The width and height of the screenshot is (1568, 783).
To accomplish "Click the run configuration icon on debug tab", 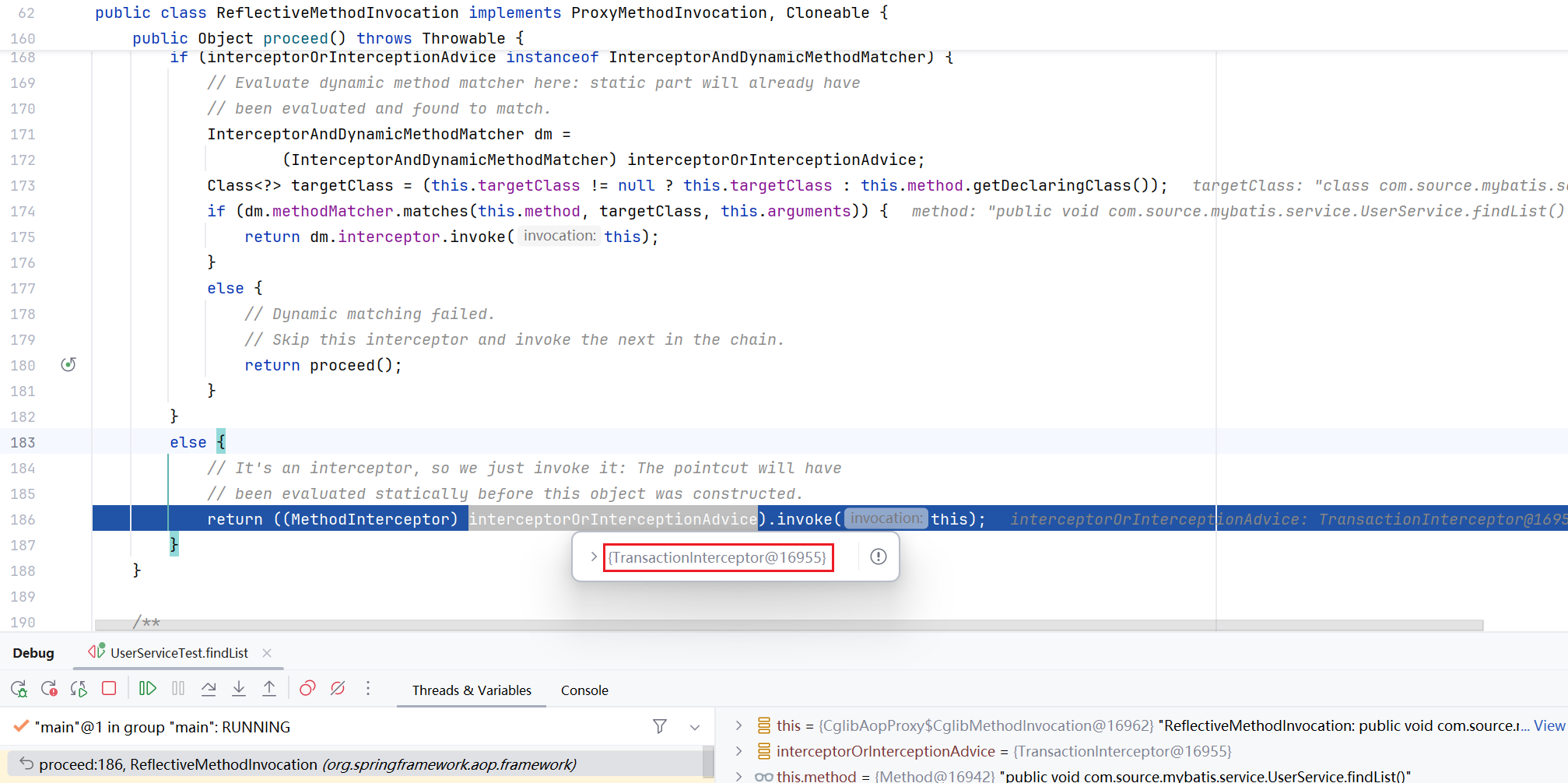I will point(96,651).
